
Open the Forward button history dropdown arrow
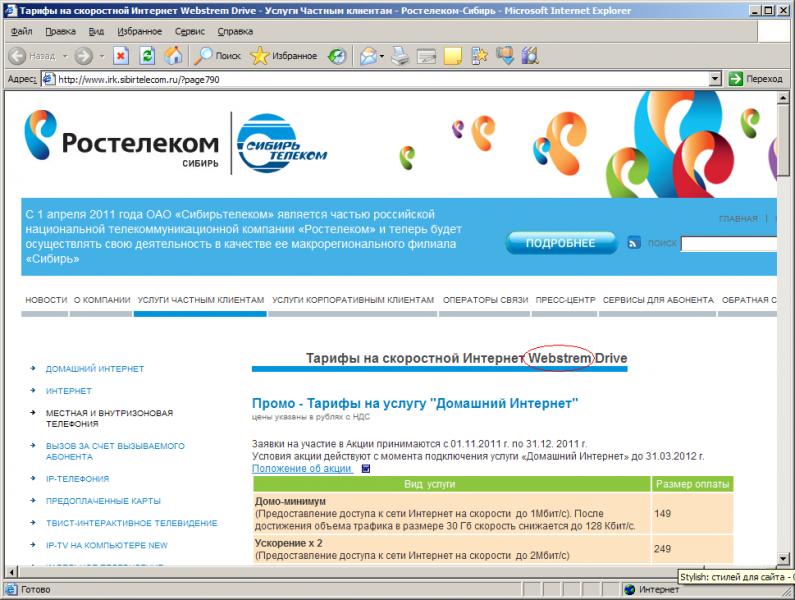point(102,56)
